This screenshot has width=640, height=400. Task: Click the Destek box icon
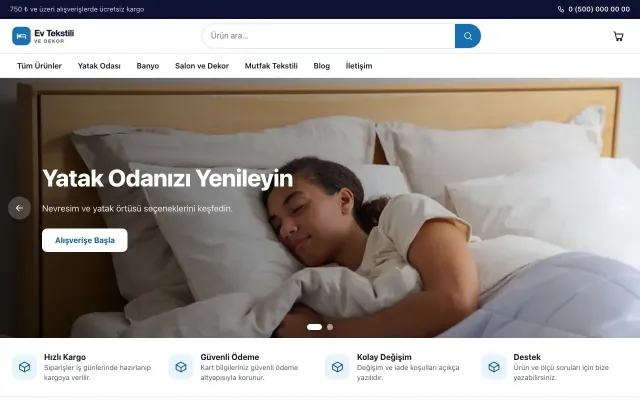coord(494,367)
